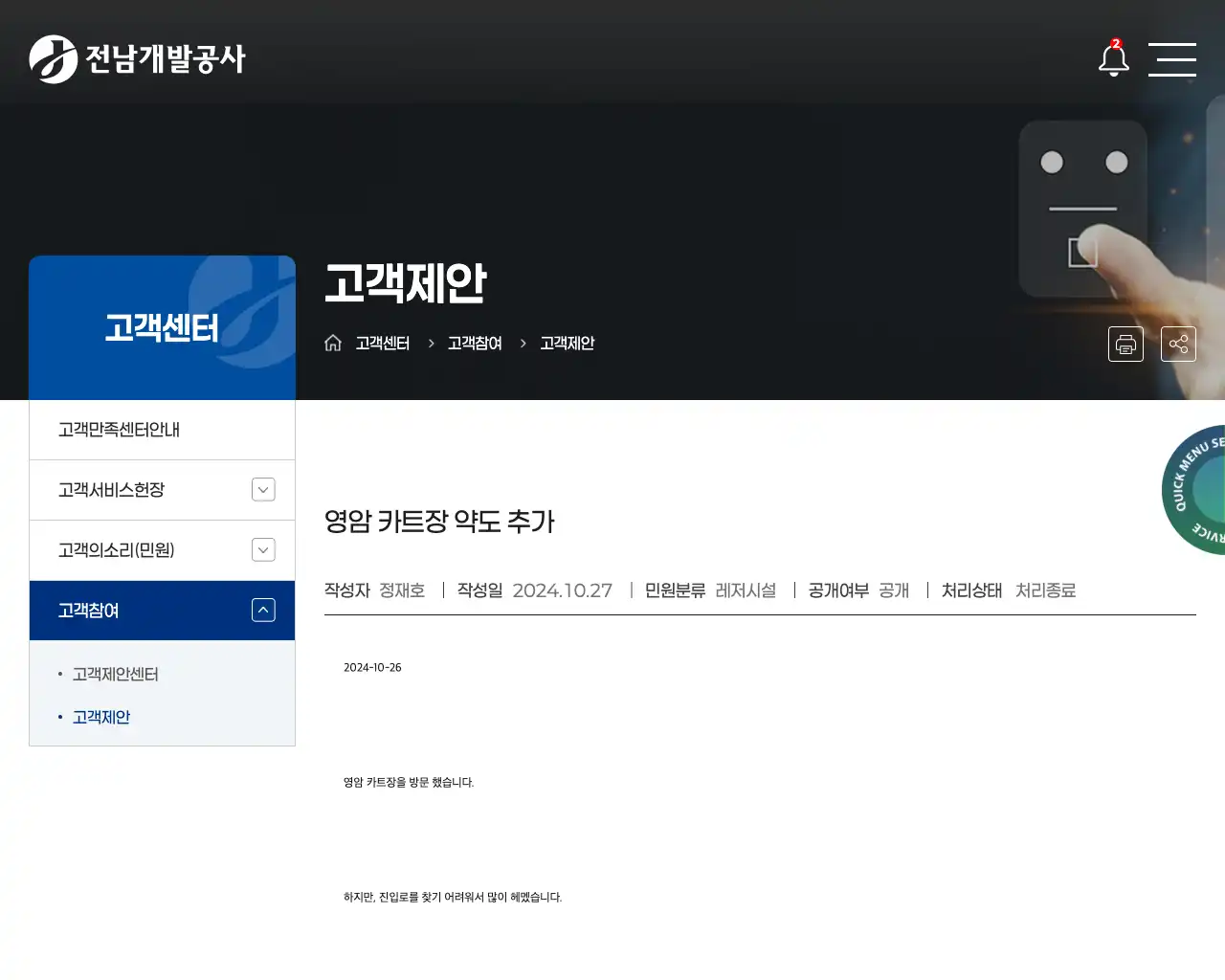Open 고객만족센터안내 in side menu
The image size is (1225, 980).
(x=162, y=430)
